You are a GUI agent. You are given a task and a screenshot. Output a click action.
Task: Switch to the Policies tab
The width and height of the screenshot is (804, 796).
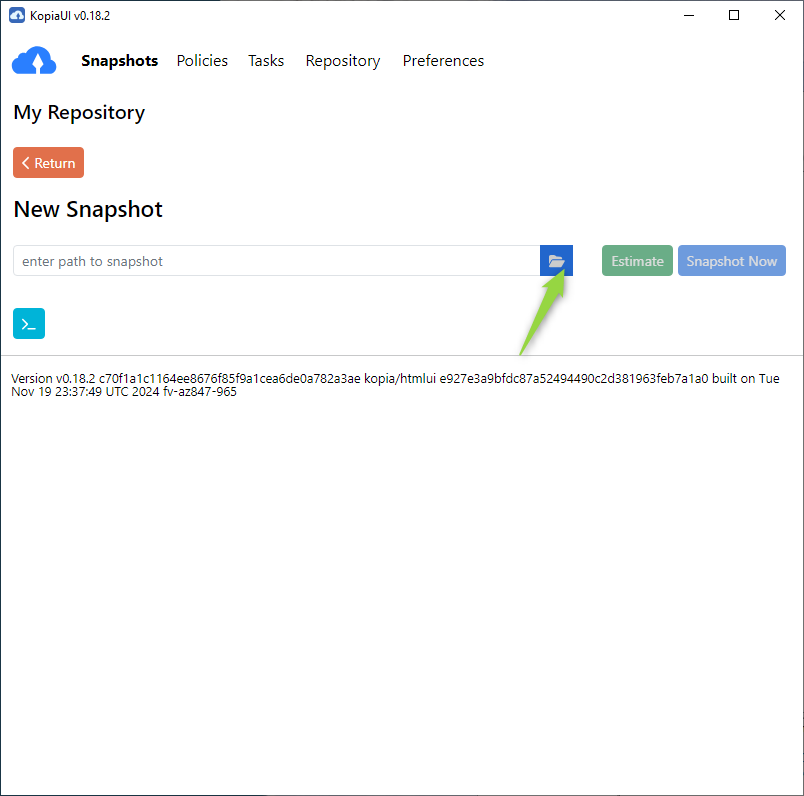pyautogui.click(x=202, y=61)
